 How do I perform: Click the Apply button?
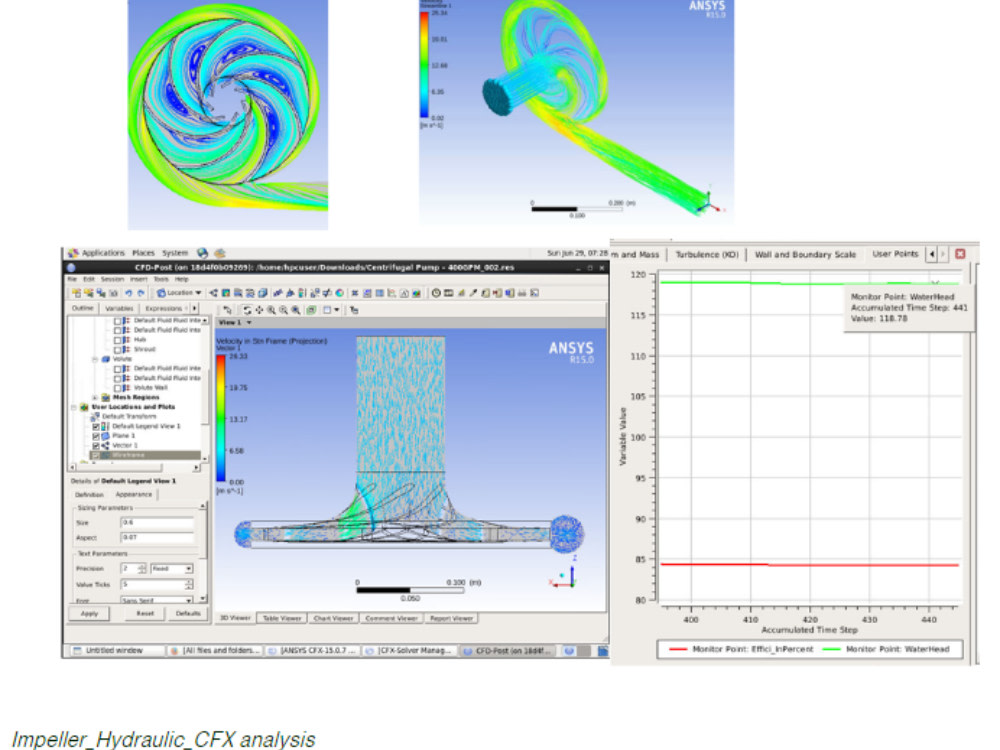tap(89, 614)
